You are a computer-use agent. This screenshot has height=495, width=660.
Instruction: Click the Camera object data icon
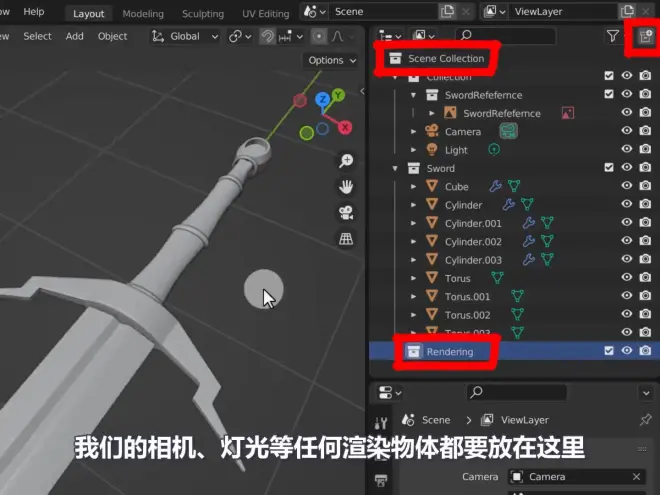[508, 131]
